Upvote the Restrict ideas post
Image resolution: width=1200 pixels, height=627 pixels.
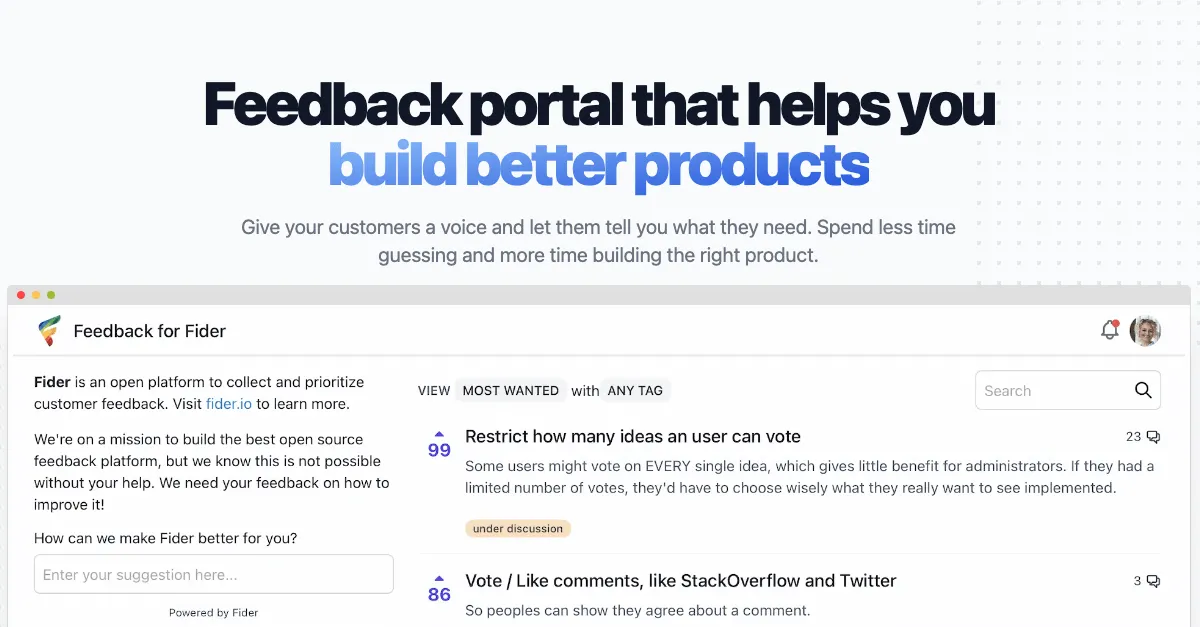click(x=439, y=435)
